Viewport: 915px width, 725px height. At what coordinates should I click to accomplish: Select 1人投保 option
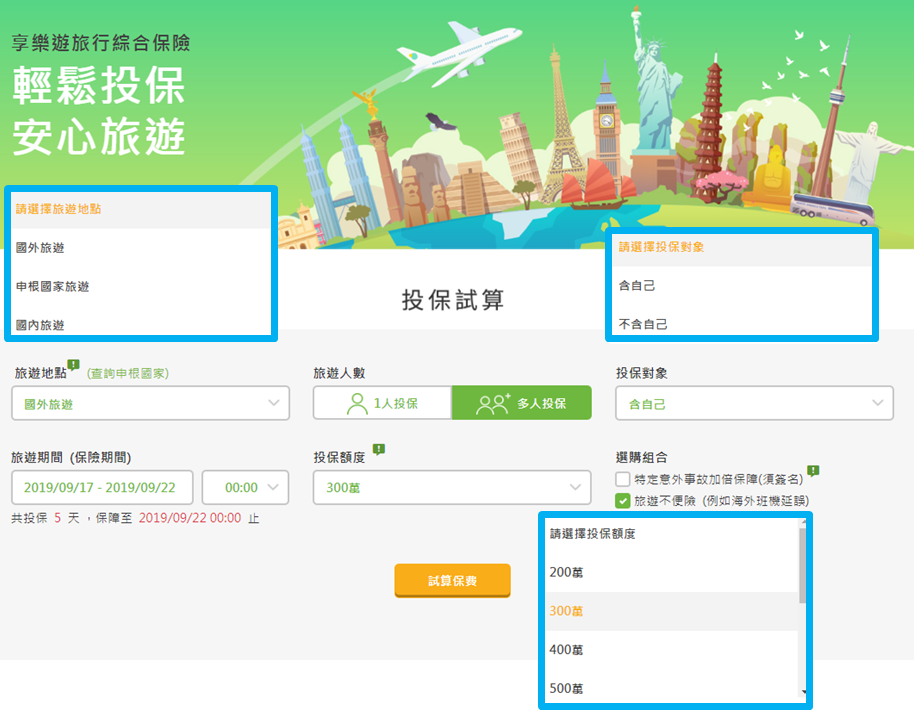pos(382,403)
